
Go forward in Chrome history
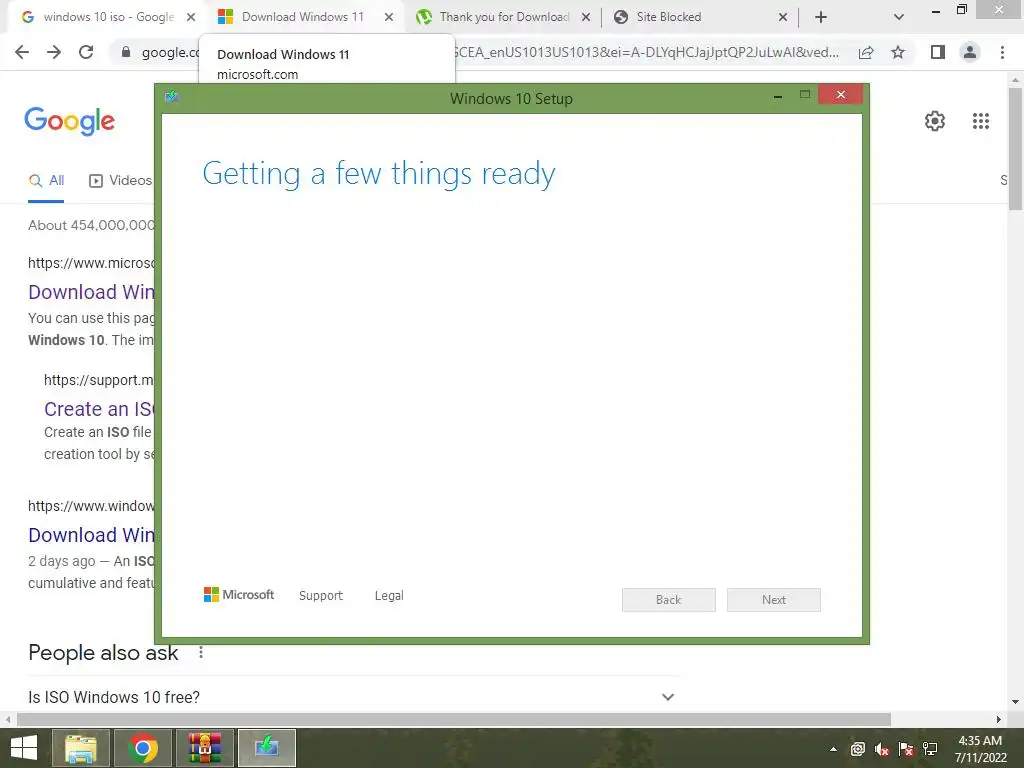54,52
